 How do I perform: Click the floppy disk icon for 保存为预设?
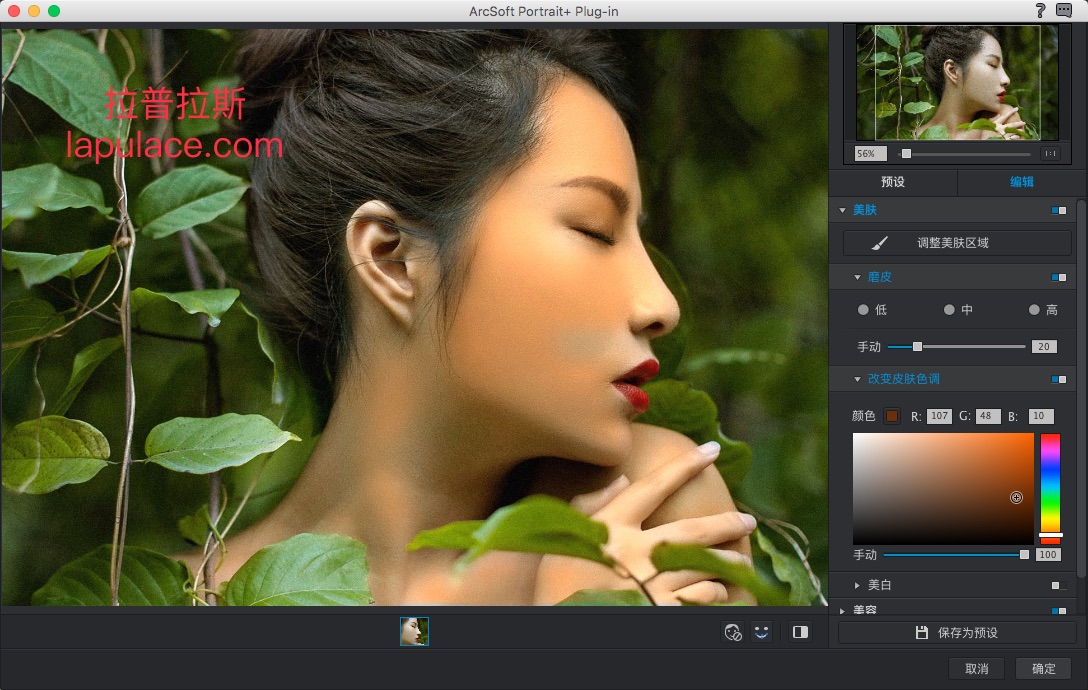(922, 633)
